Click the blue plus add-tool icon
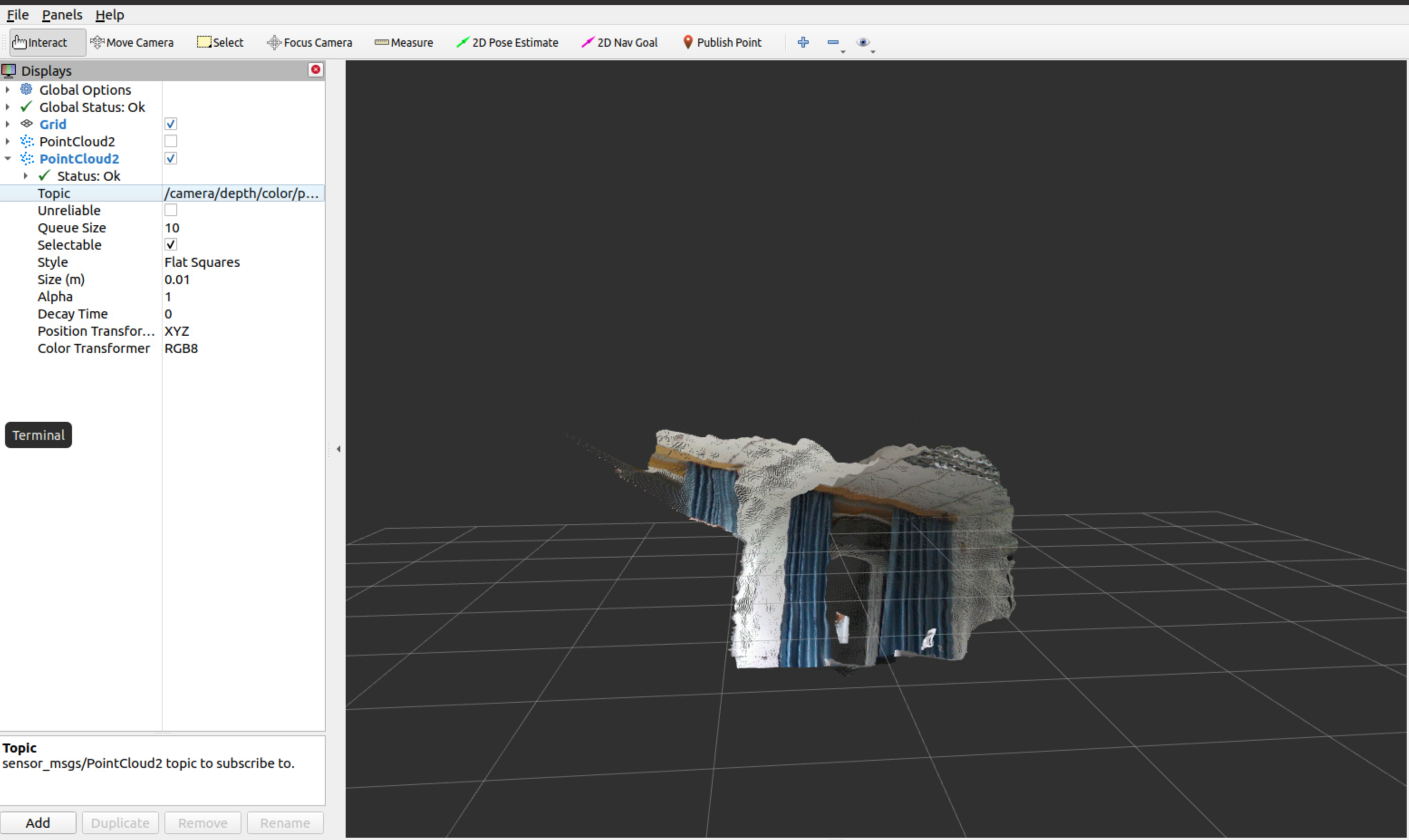 803,43
